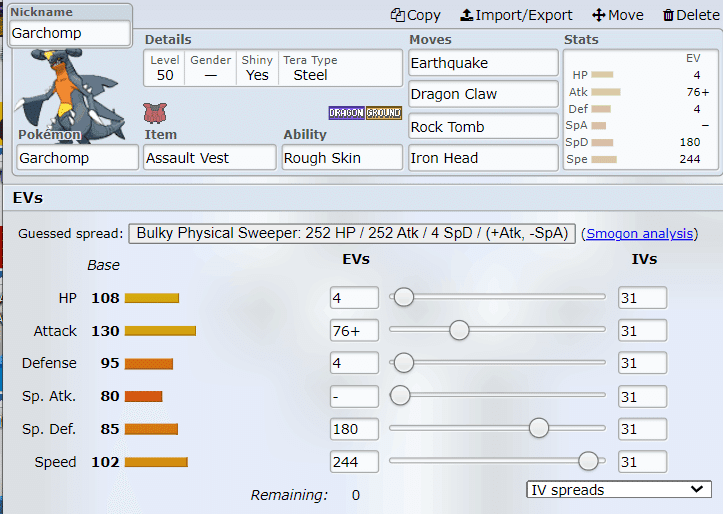Click the Move set button
723x514 pixels.
(x=617, y=15)
